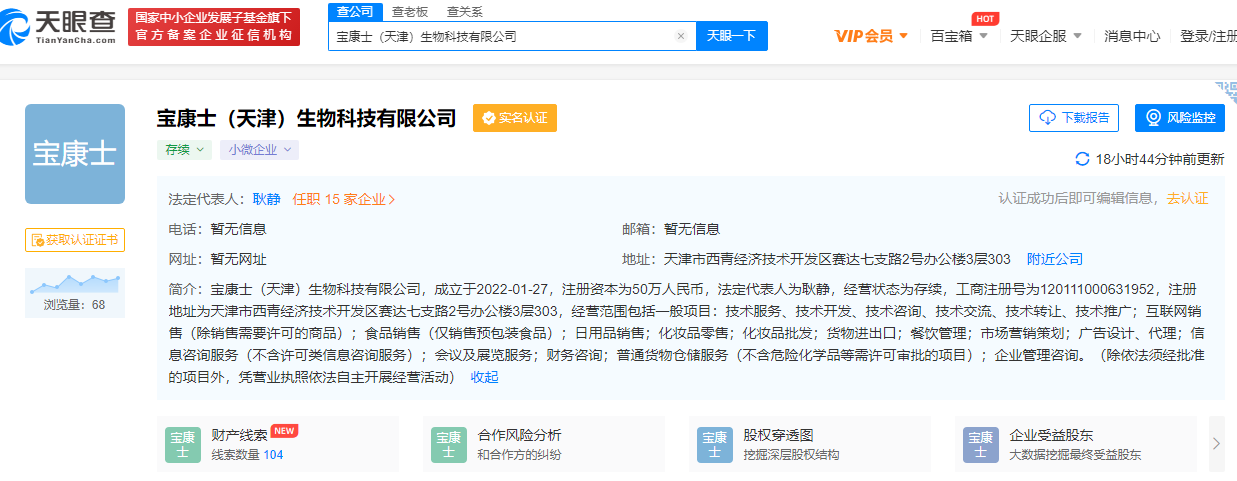Click the cloud download icon in 下载报告
Screen dimensions: 1237x481
(1047, 118)
